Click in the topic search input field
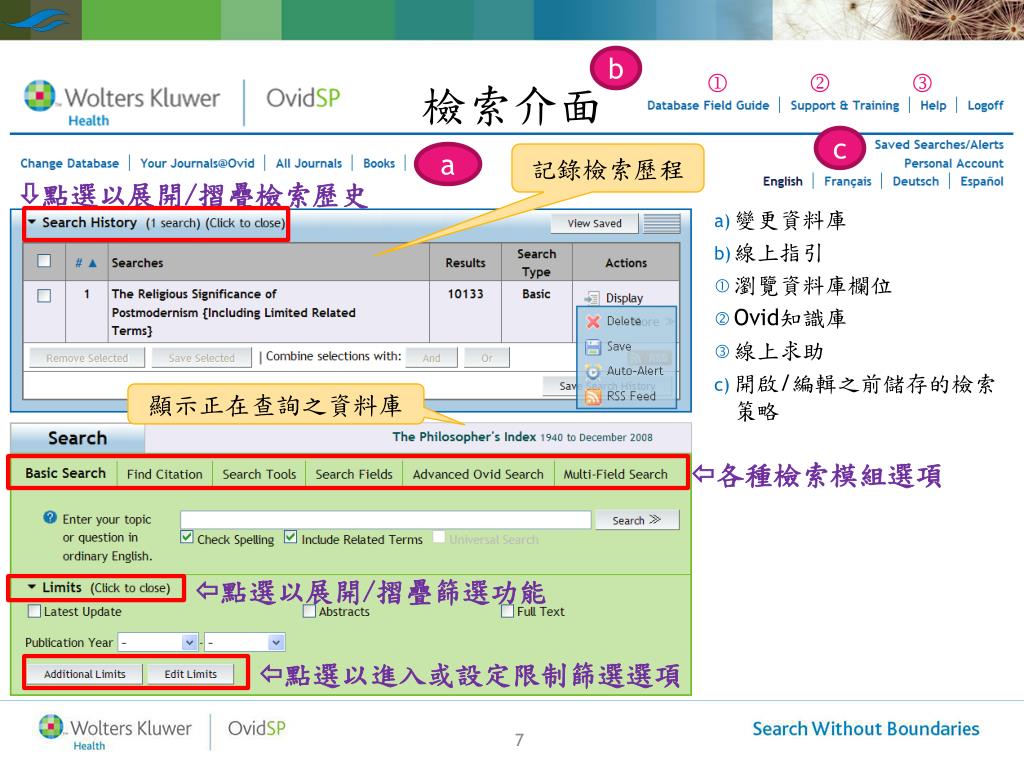This screenshot has width=1024, height=768. pos(385,520)
